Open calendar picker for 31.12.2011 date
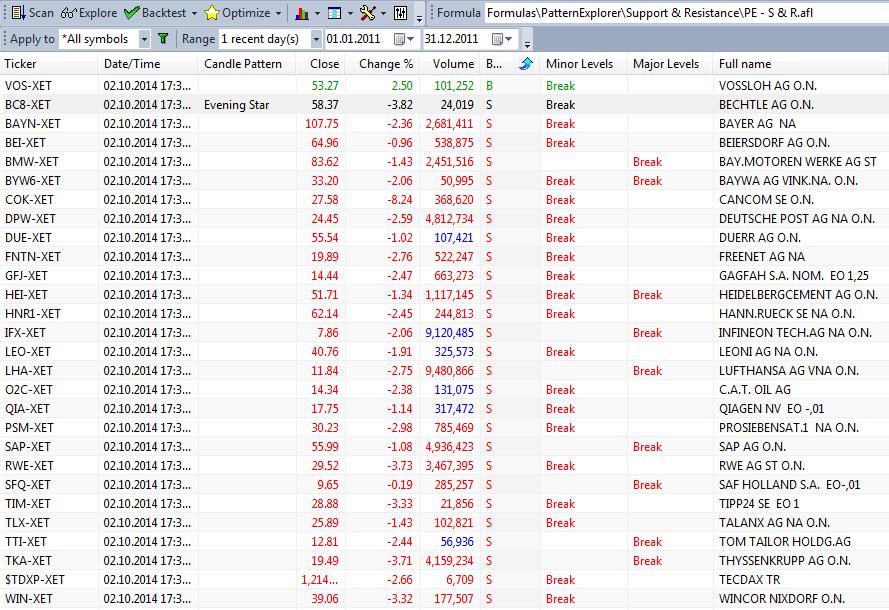The height and width of the screenshot is (610, 889). (502, 39)
